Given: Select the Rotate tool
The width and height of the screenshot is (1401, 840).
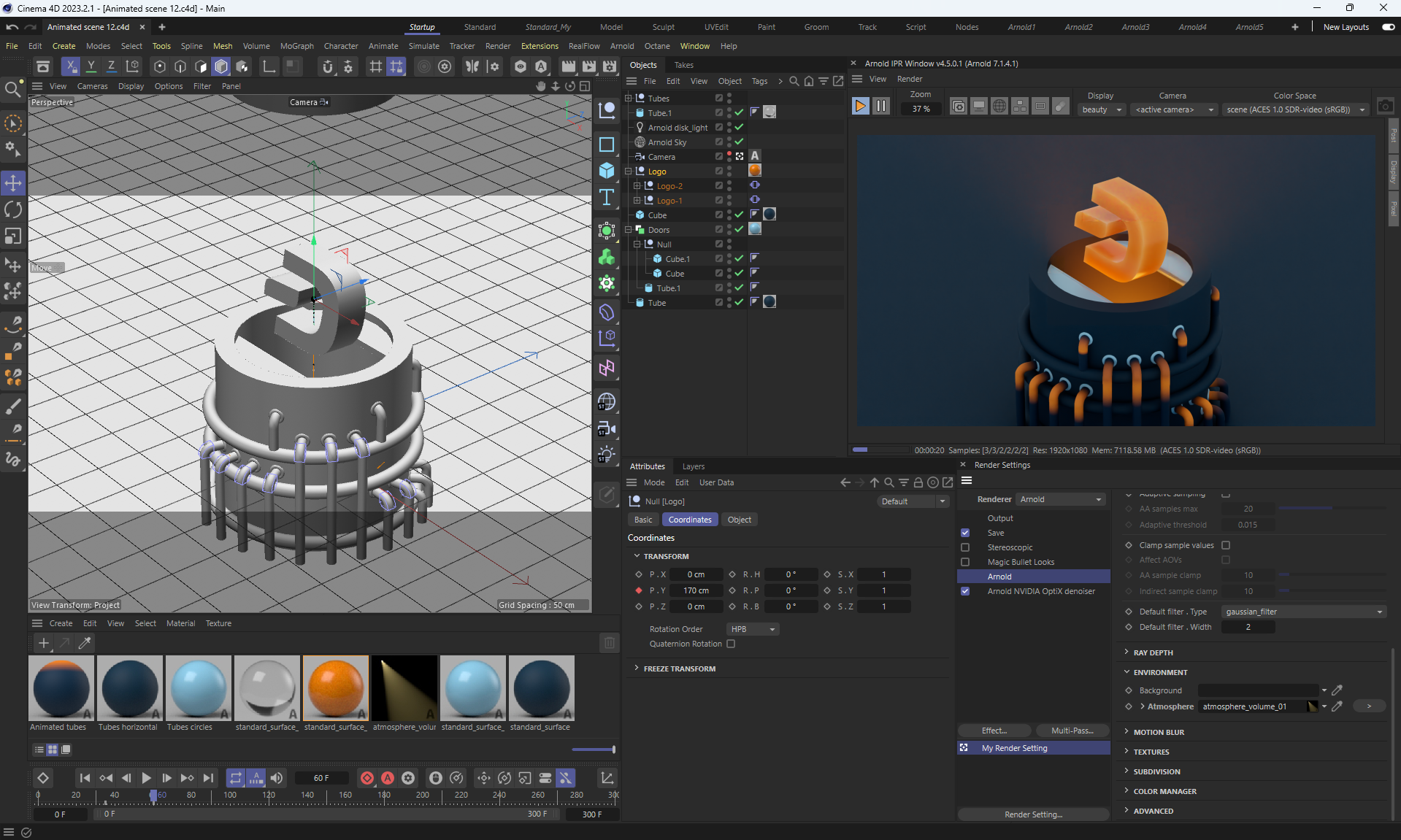Looking at the screenshot, I should point(13,209).
